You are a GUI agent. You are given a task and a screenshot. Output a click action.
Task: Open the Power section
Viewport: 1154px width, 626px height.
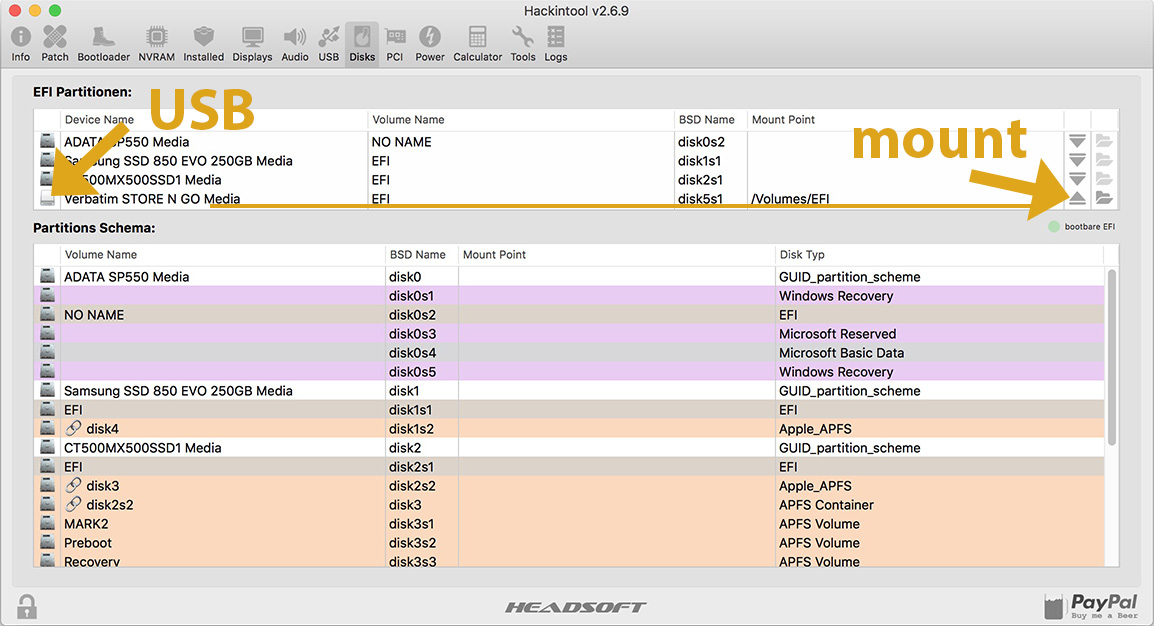(430, 44)
